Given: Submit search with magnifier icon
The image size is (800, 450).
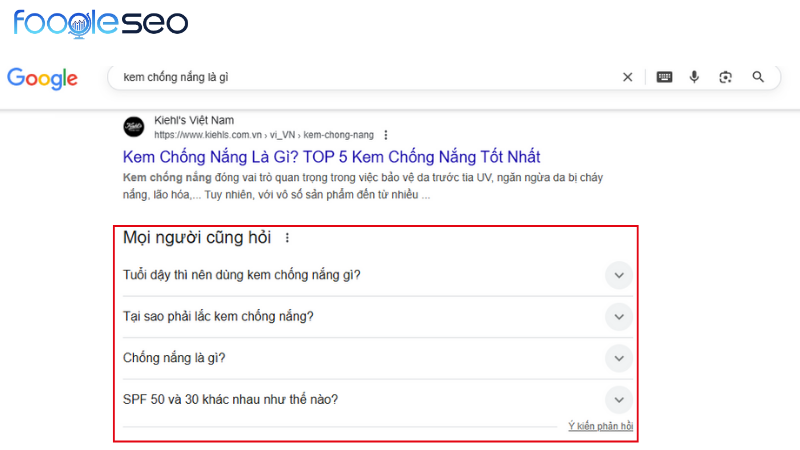Looking at the screenshot, I should (x=758, y=77).
